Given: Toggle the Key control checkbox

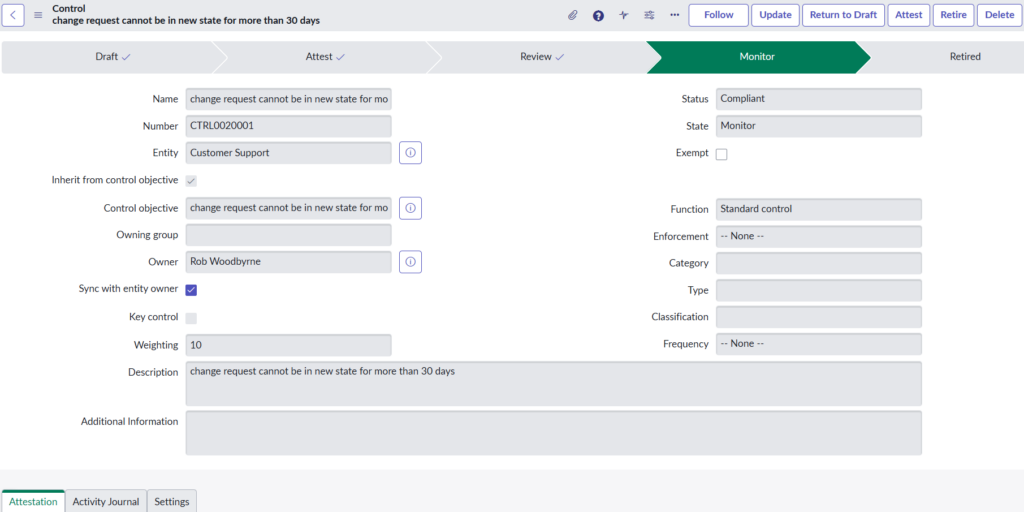Looking at the screenshot, I should [191, 318].
